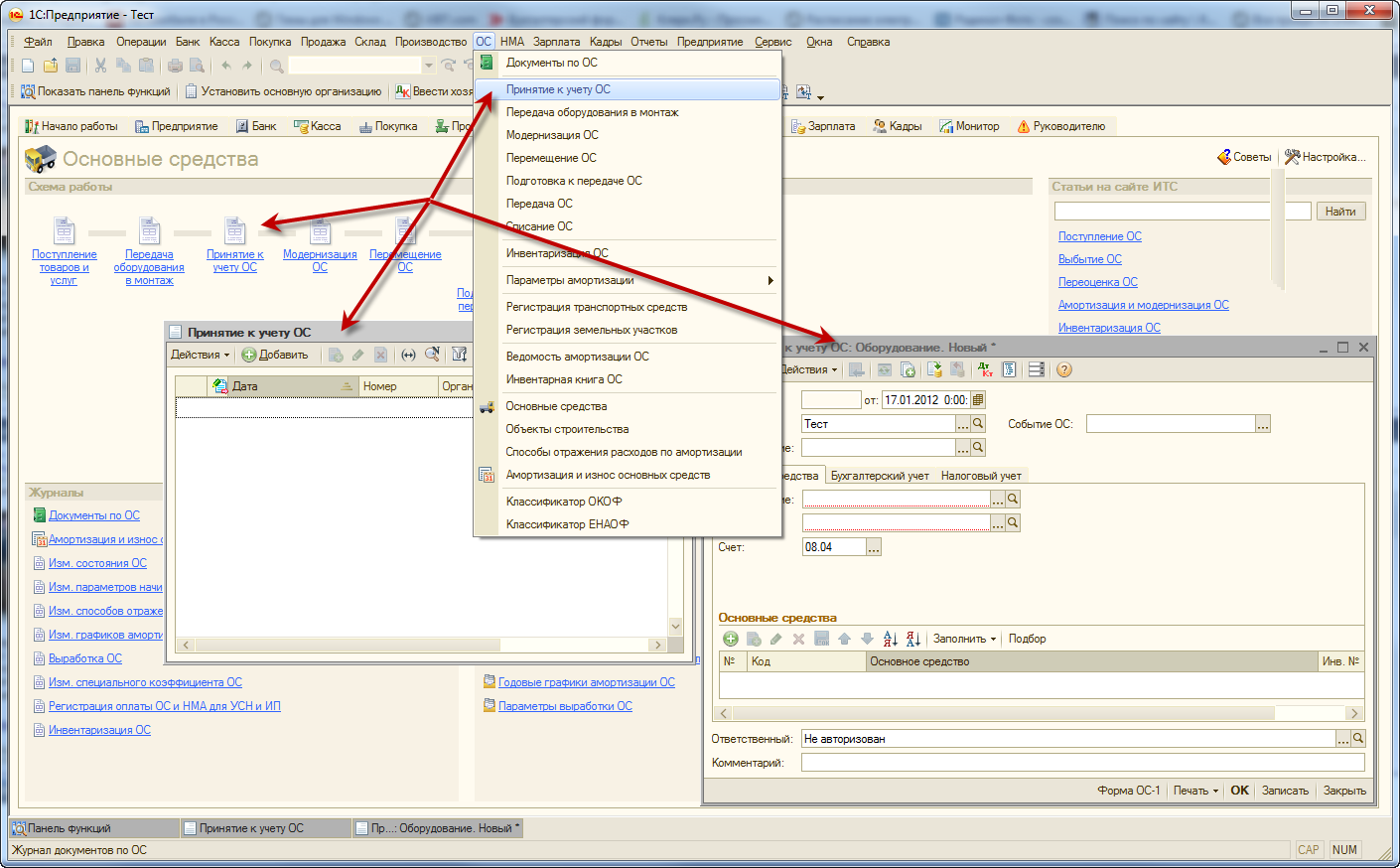Click the new document icon in main toolbar
The width and height of the screenshot is (1400, 868).
click(28, 66)
